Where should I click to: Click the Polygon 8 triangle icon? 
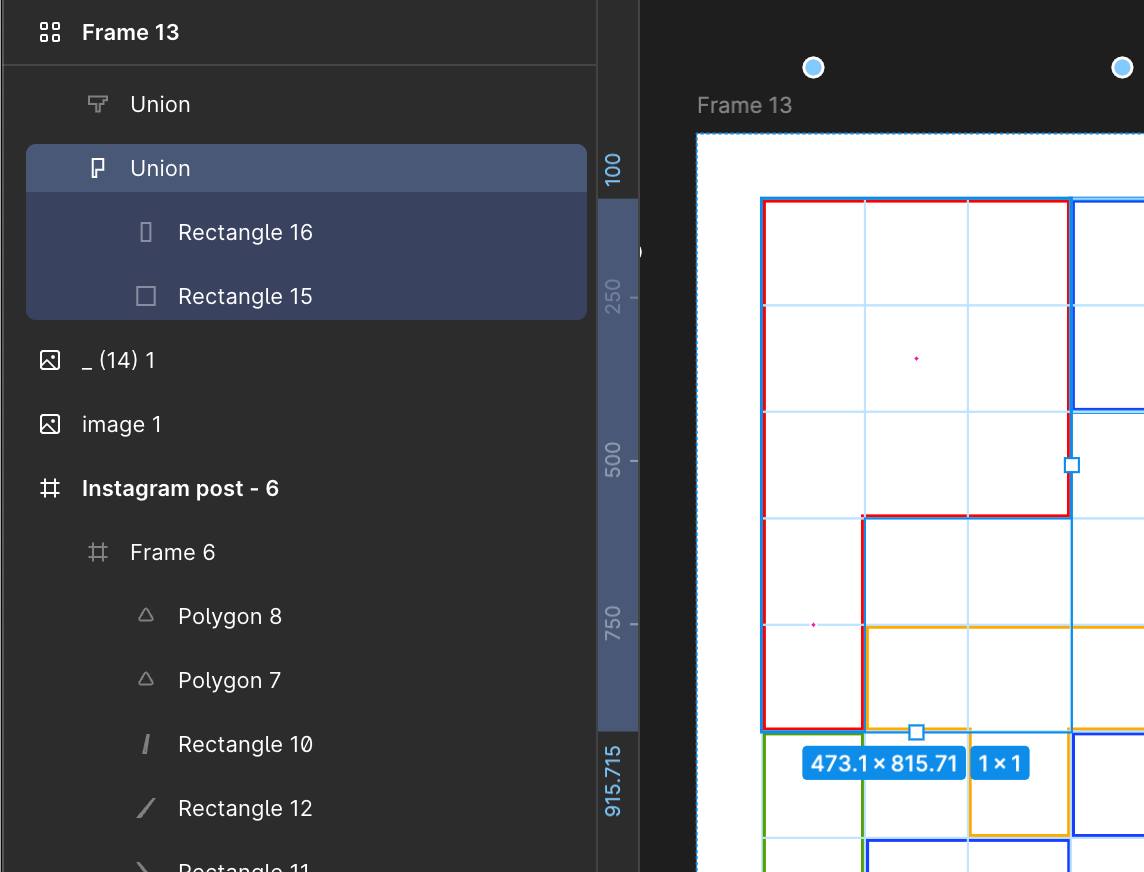tap(146, 615)
